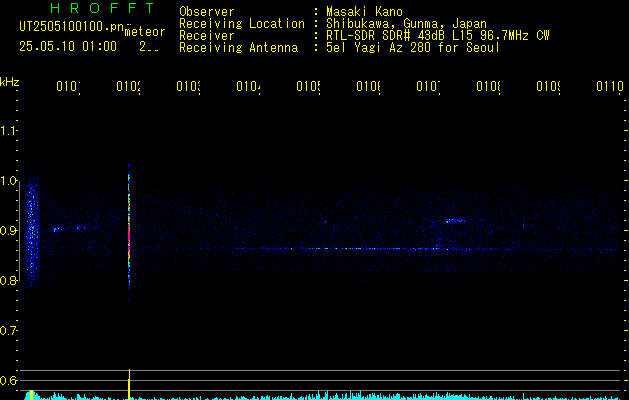The height and width of the screenshot is (400, 629).
Task: Click the 0104 time axis marker
Action: (248, 86)
